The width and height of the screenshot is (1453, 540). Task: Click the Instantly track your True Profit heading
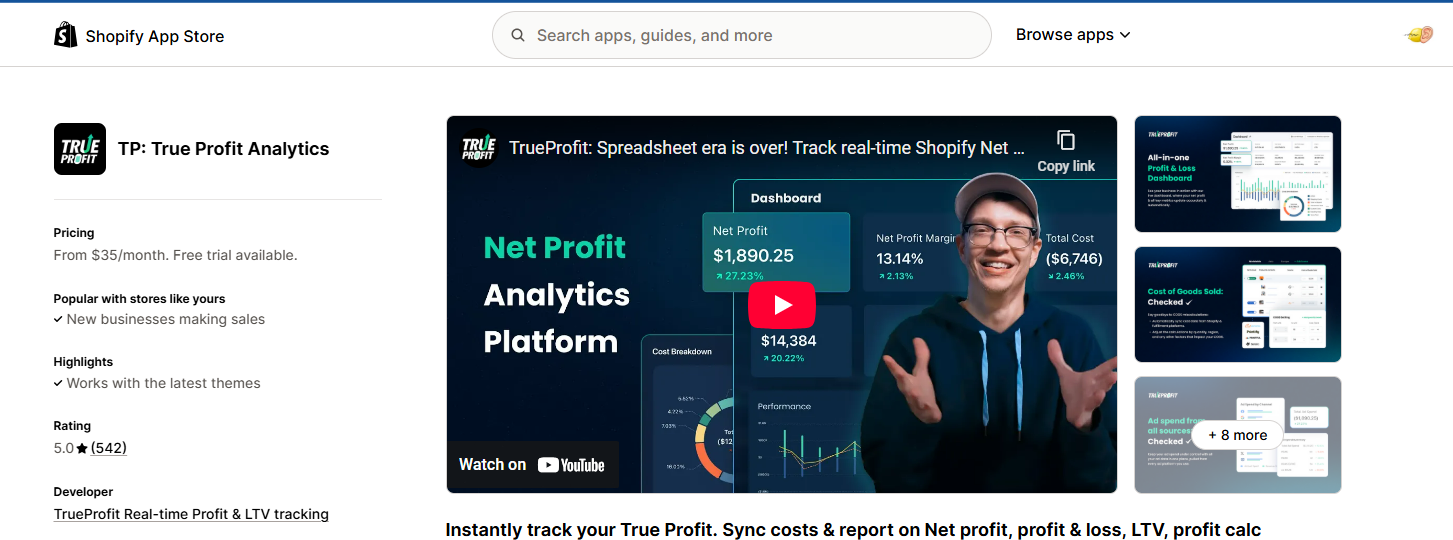pyautogui.click(x=853, y=530)
